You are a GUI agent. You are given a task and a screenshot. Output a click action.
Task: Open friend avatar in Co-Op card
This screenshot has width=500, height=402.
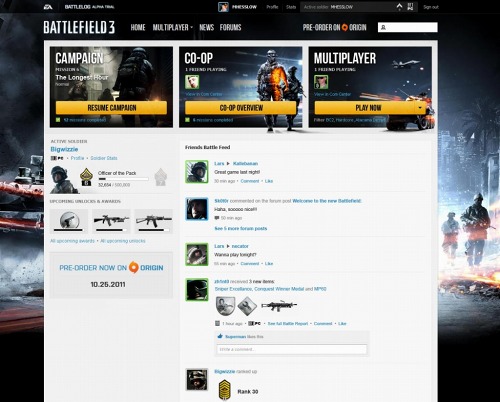192,82
